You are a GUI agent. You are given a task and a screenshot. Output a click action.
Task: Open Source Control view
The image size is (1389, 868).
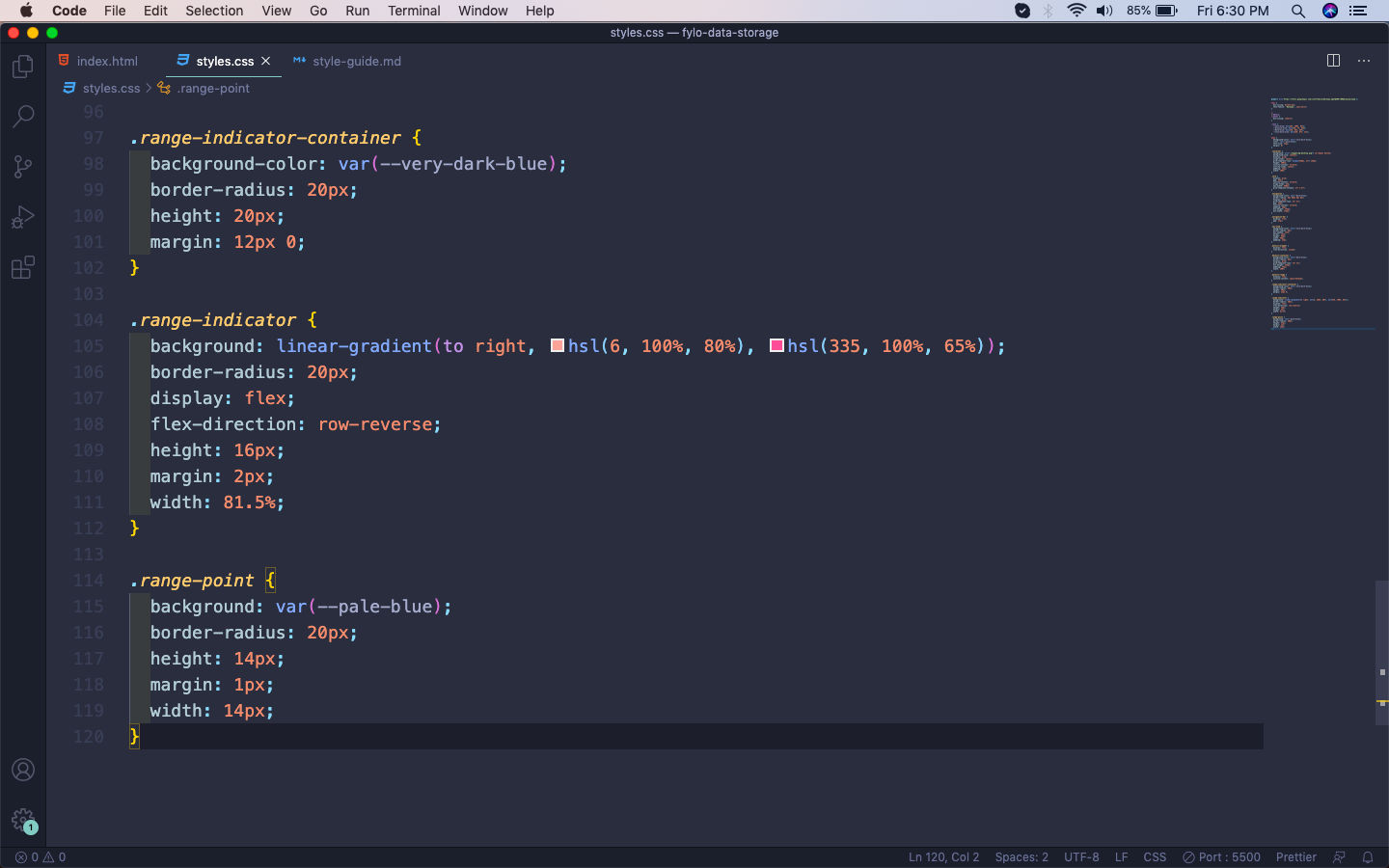[23, 167]
